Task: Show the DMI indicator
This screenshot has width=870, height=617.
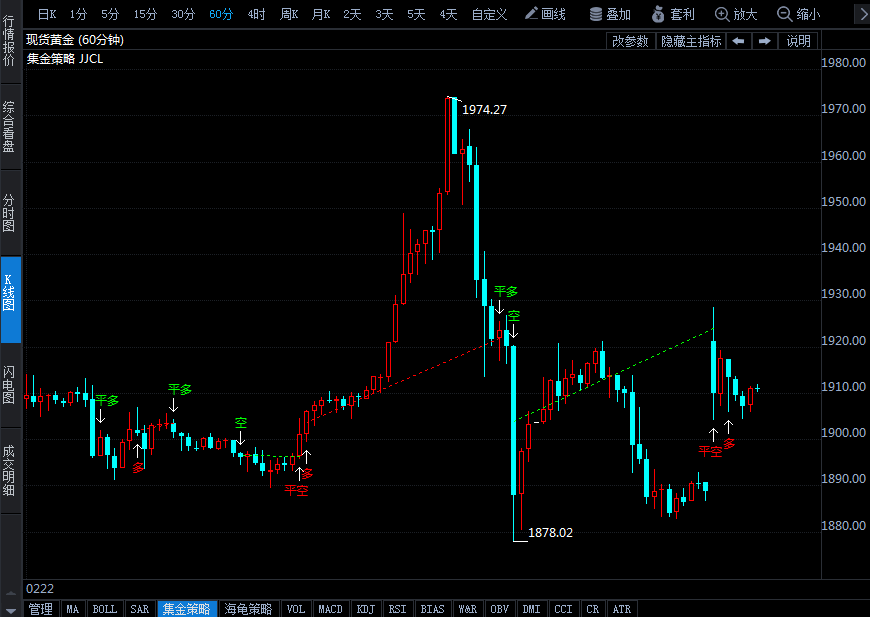Action: 532,609
